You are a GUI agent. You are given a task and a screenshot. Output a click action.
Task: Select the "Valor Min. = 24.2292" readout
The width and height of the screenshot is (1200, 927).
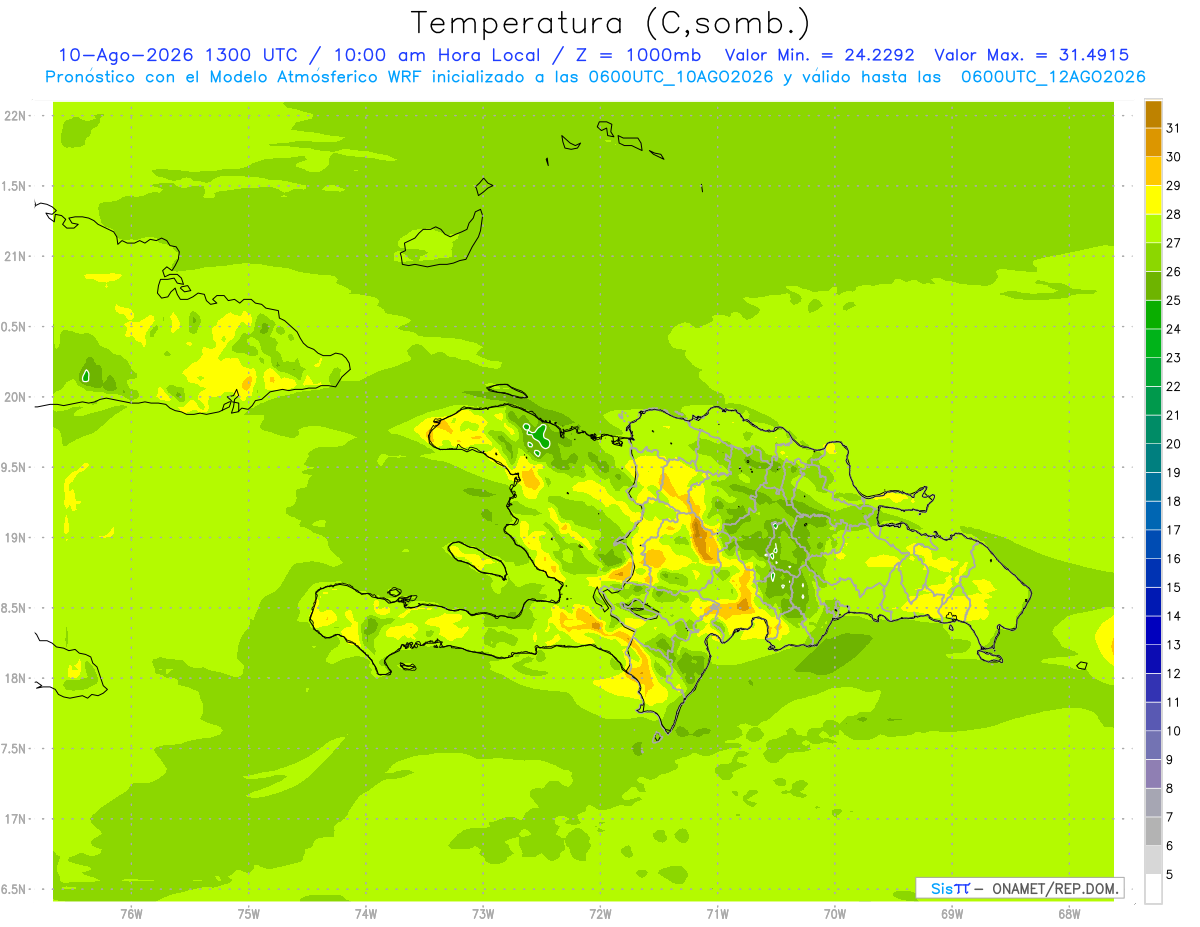click(819, 55)
